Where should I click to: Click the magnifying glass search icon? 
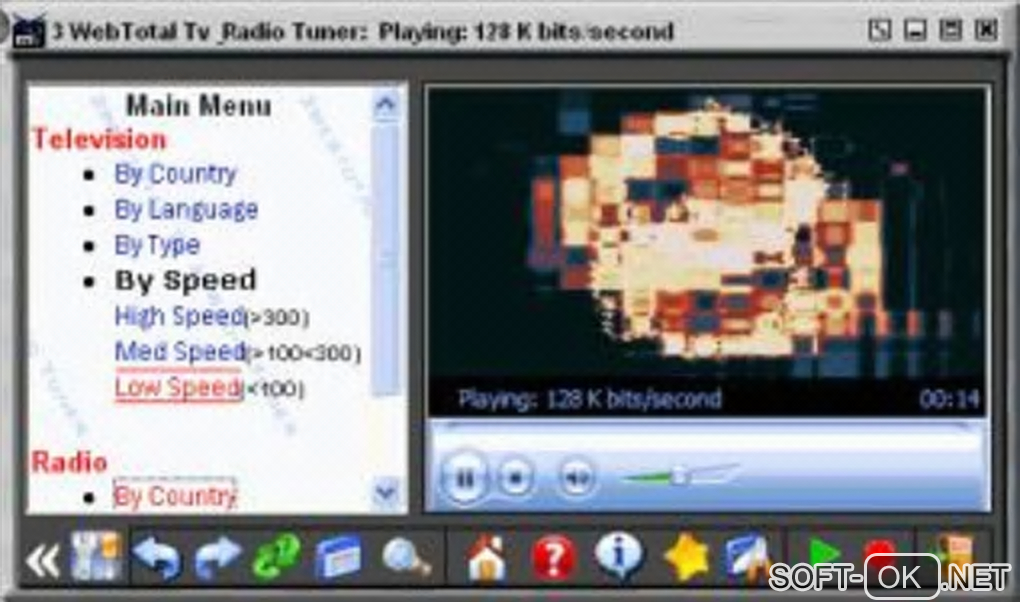click(x=406, y=558)
